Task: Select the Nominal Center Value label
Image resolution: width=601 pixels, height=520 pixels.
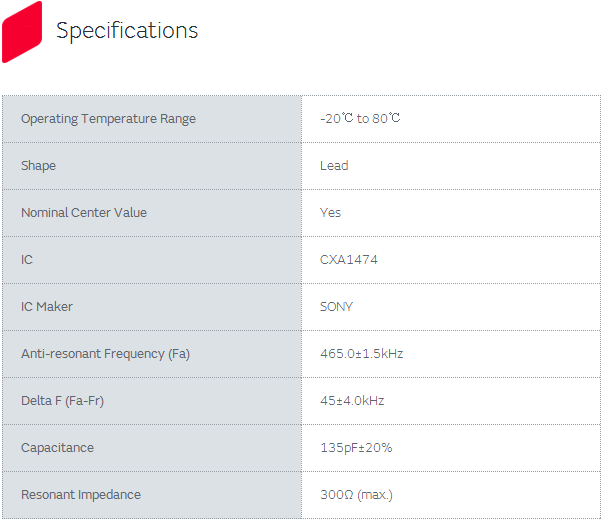Action: tap(84, 213)
